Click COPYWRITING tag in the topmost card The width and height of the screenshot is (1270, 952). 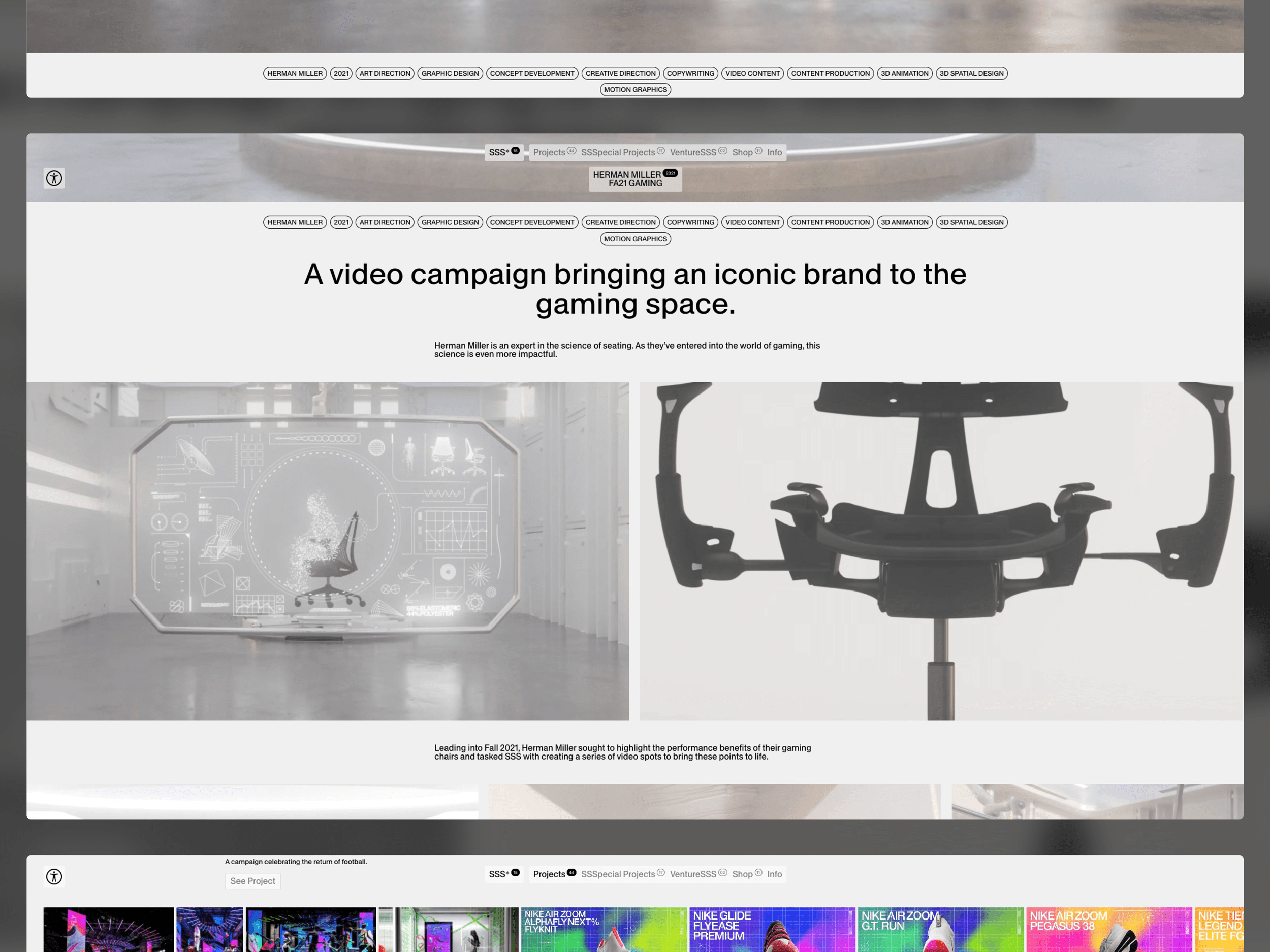coord(690,73)
